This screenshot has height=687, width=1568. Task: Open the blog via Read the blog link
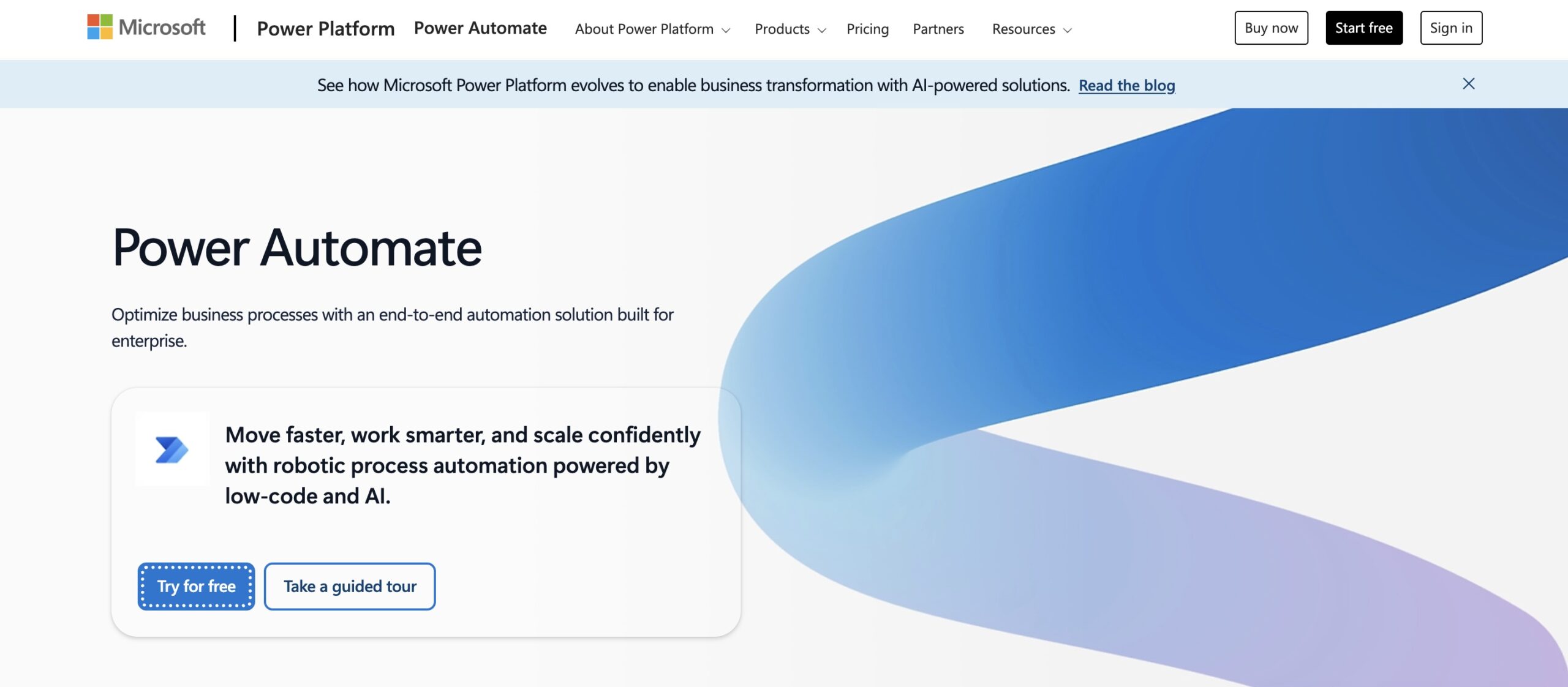coord(1127,86)
